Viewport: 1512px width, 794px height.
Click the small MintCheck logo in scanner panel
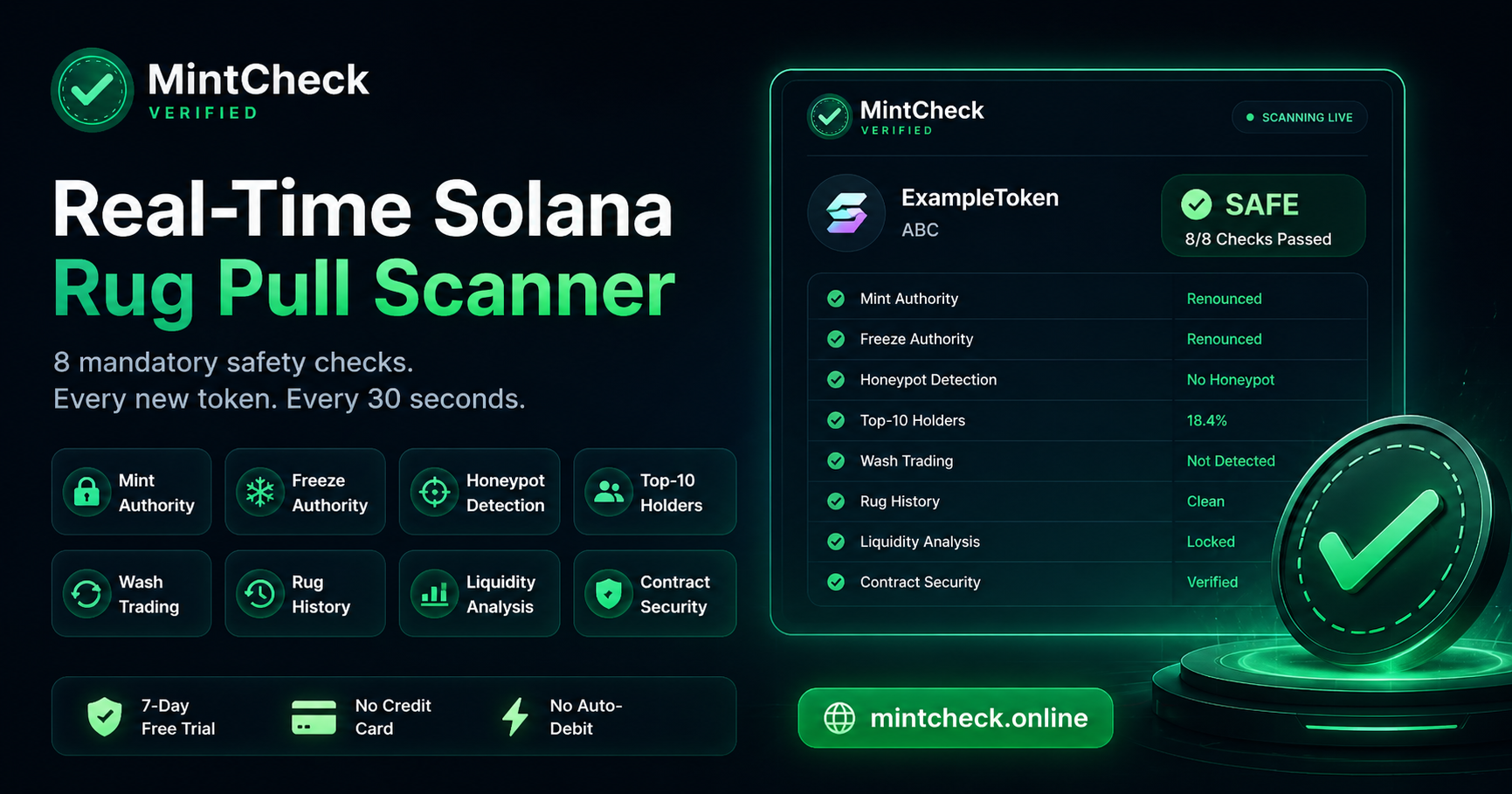(x=829, y=116)
